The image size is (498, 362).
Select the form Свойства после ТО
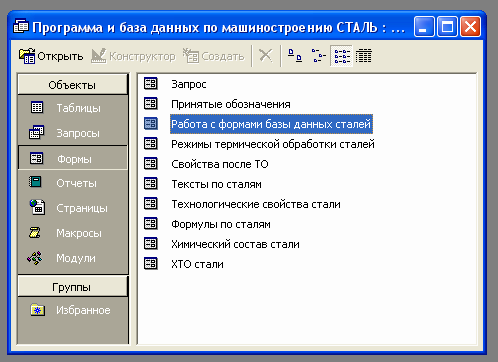(x=220, y=164)
